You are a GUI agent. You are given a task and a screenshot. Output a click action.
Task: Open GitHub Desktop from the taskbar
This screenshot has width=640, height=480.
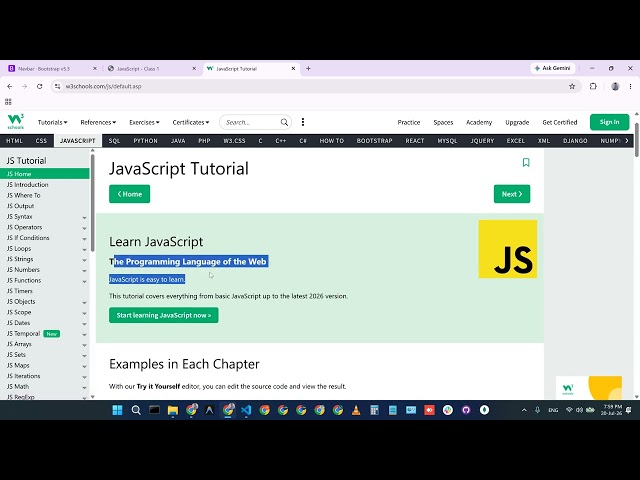coord(466,410)
